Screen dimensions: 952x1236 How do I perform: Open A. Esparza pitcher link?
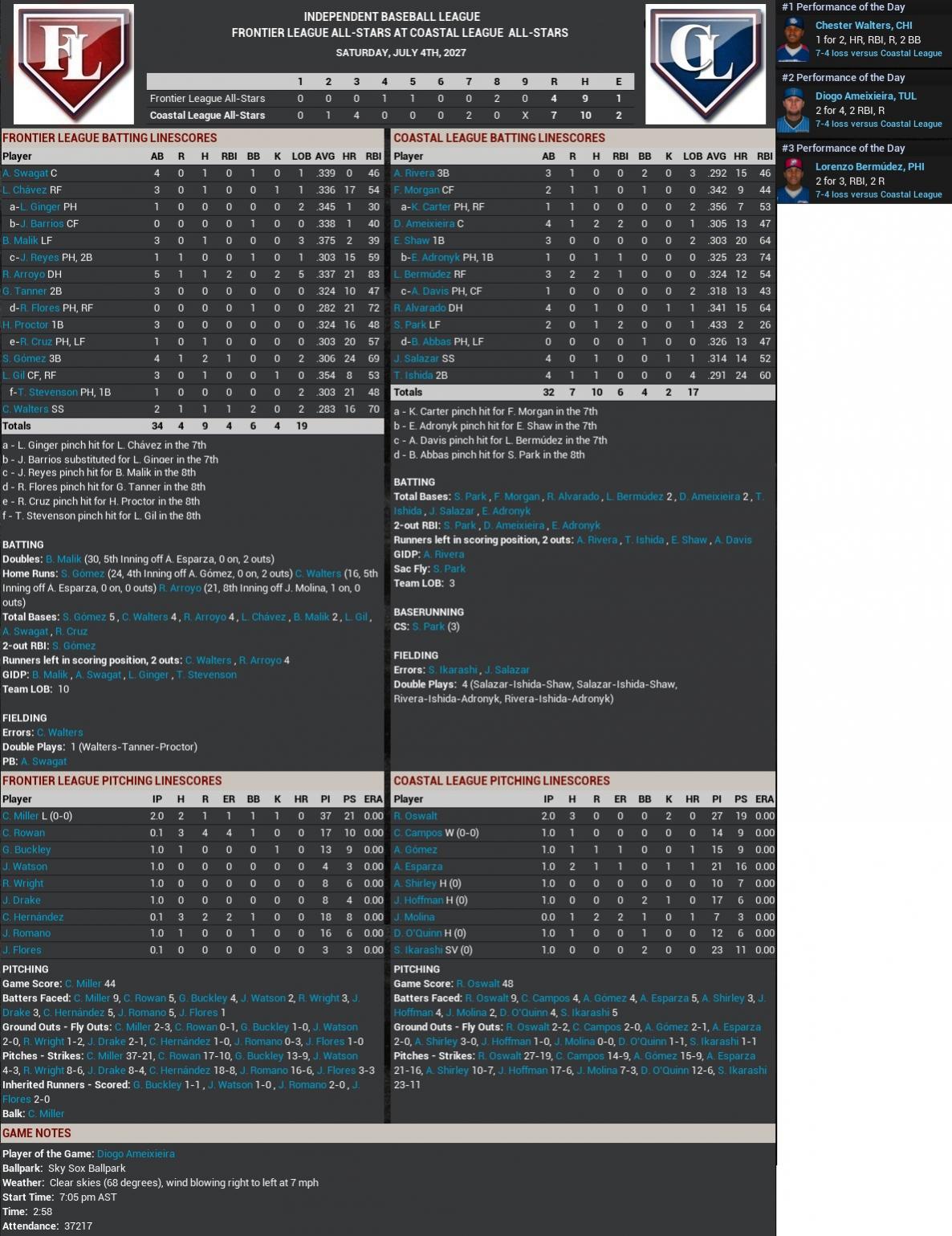417,867
